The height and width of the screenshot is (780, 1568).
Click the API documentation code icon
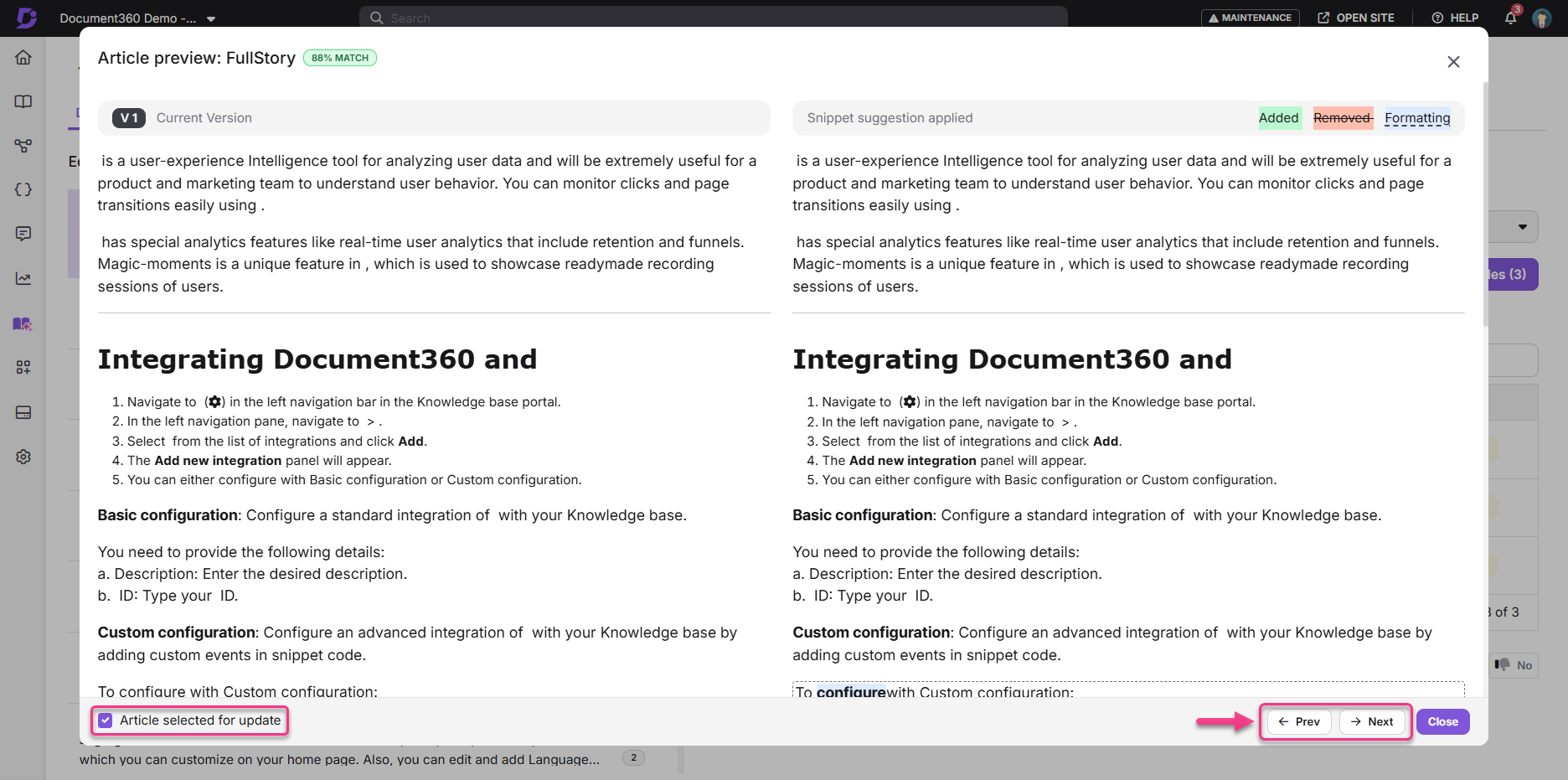coord(23,189)
